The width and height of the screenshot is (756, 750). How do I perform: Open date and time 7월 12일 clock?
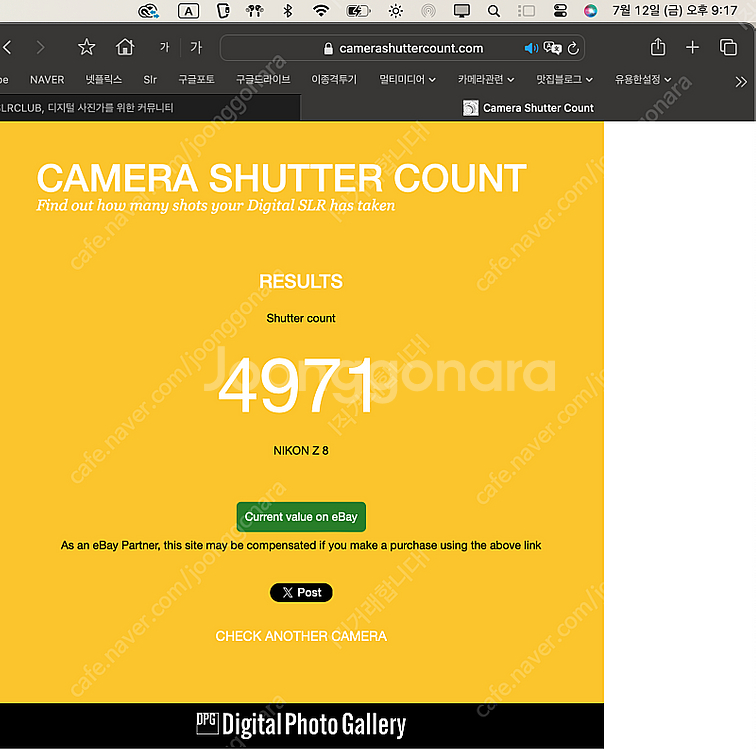(675, 11)
